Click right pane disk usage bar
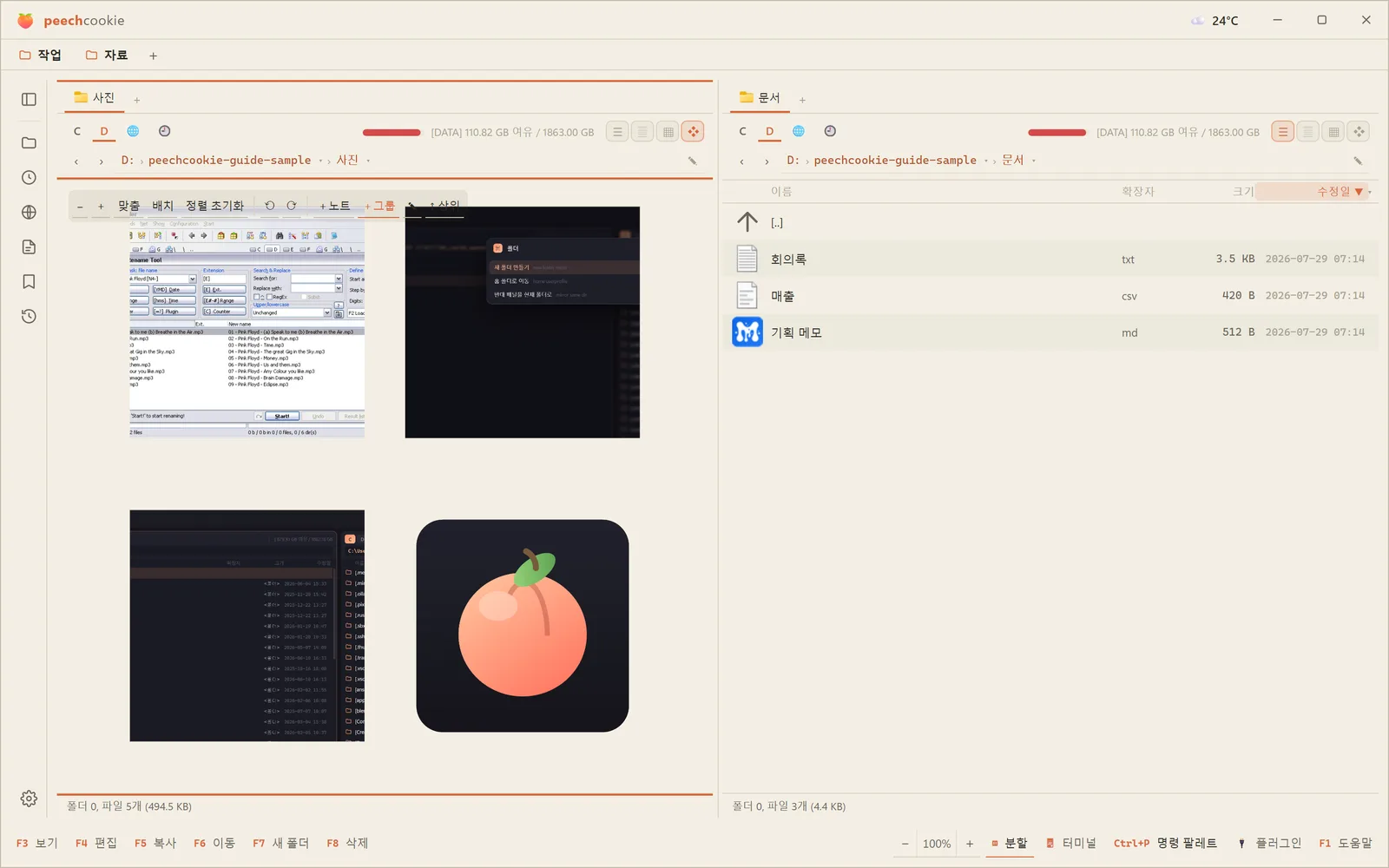This screenshot has width=1389, height=868. [1057, 133]
